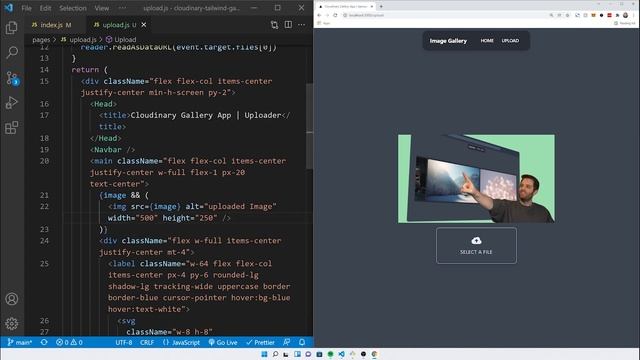Click the VS Code icon in taskbar

click(341, 354)
